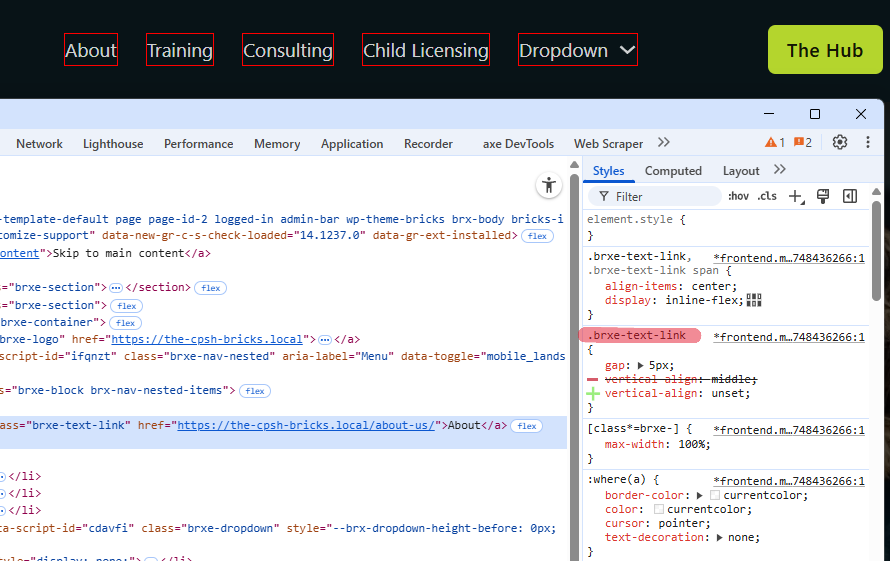
Task: Click the Filter styles input field
Action: (x=660, y=196)
